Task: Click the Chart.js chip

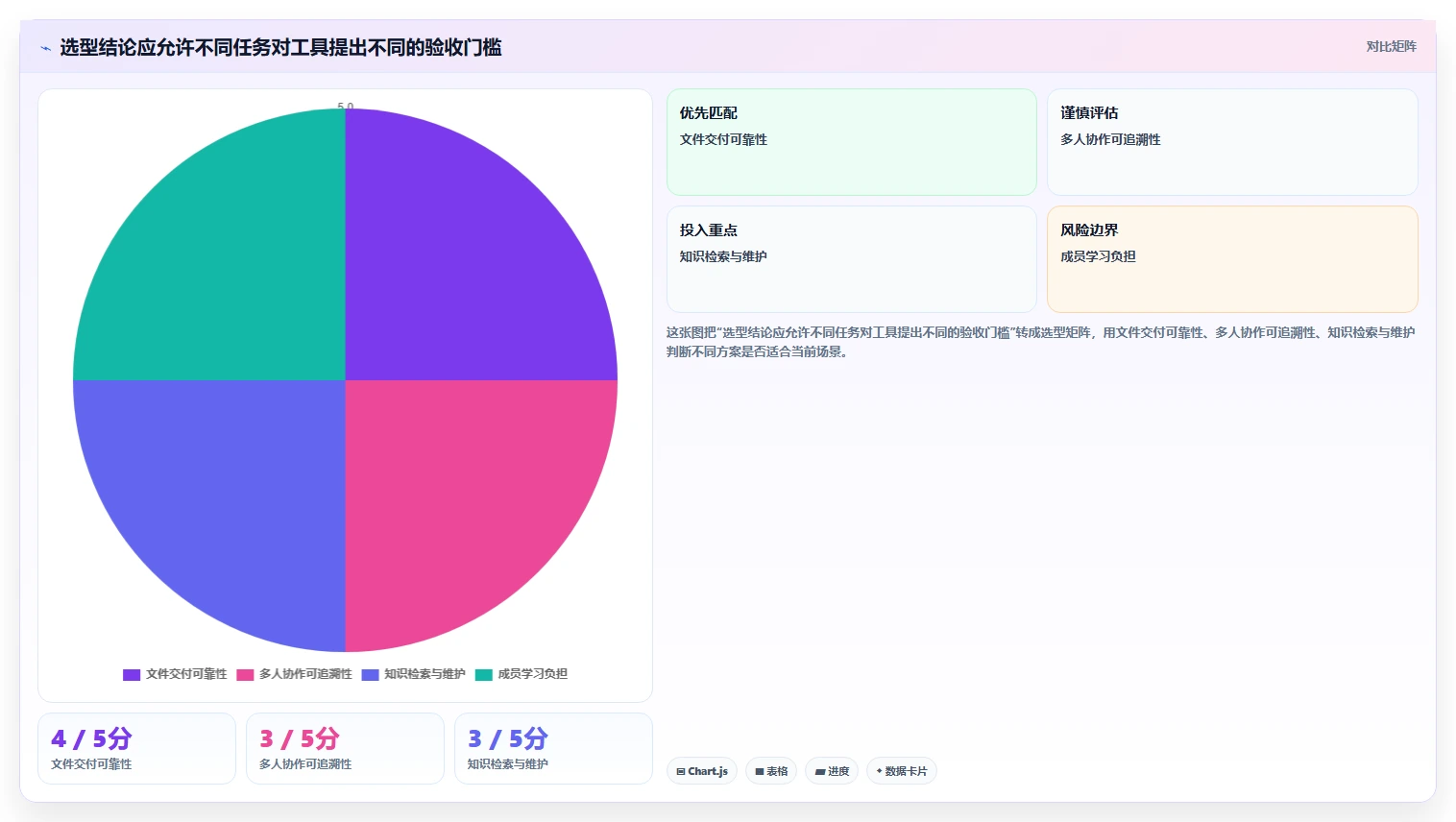Action: tap(702, 771)
